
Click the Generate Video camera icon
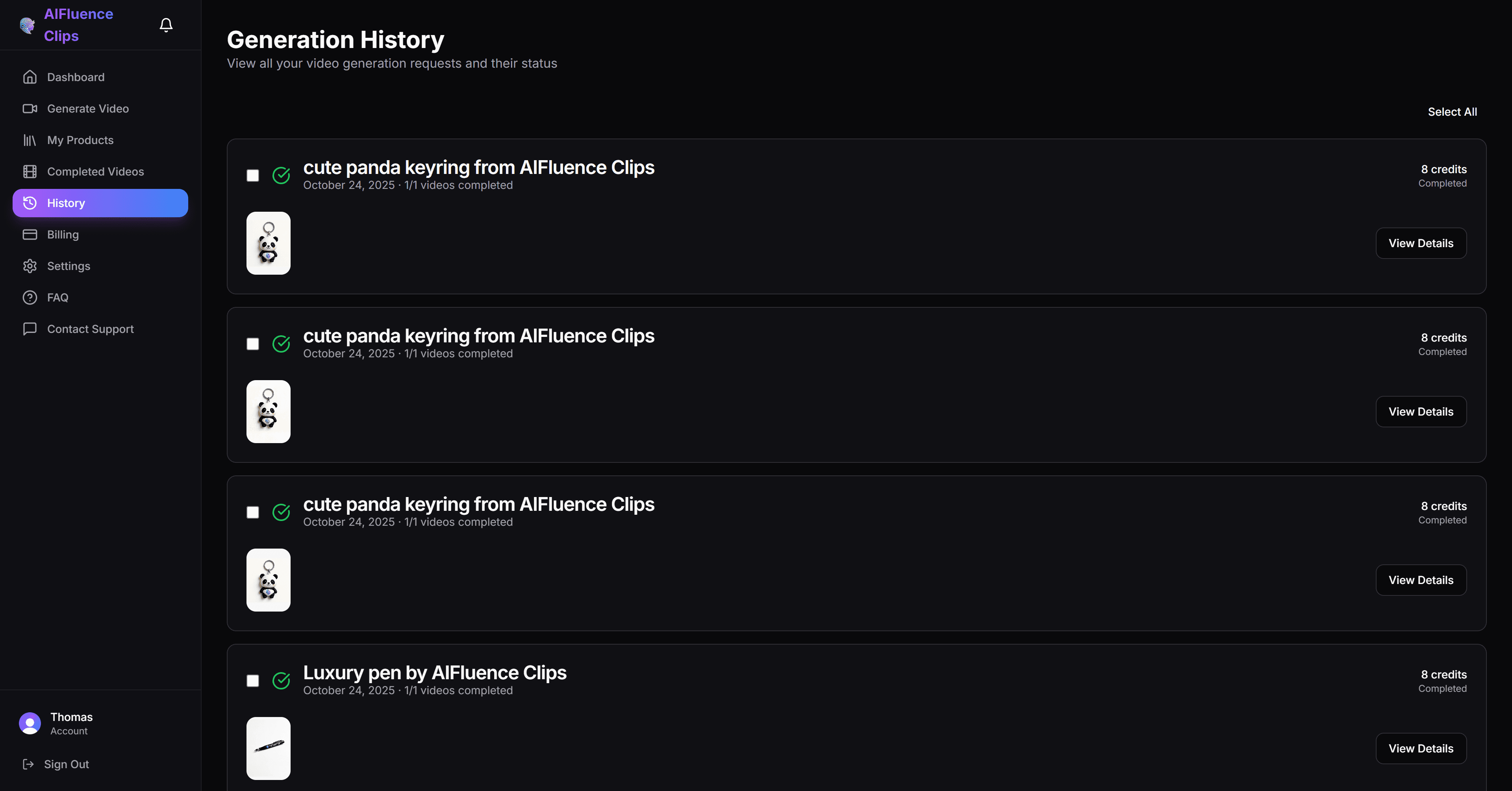tap(30, 109)
